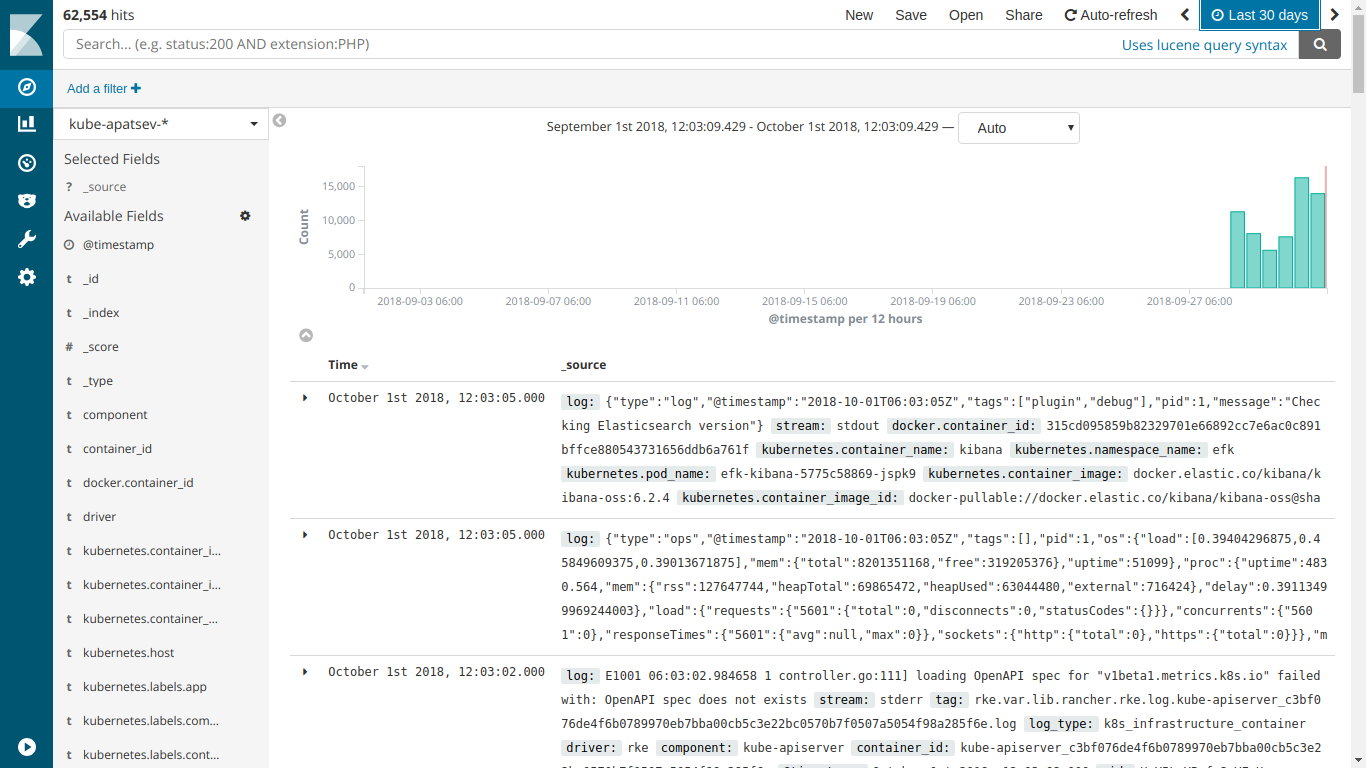Click Save in the top menu

(x=911, y=15)
